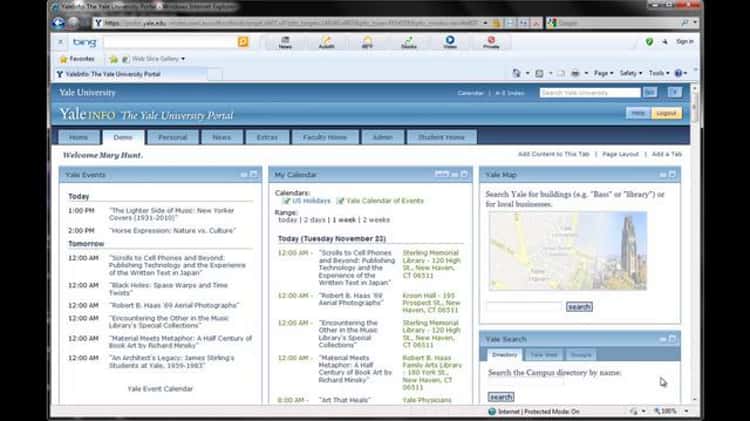Go back with the browser Back arrow
This screenshot has width=750, height=421.
(59, 22)
